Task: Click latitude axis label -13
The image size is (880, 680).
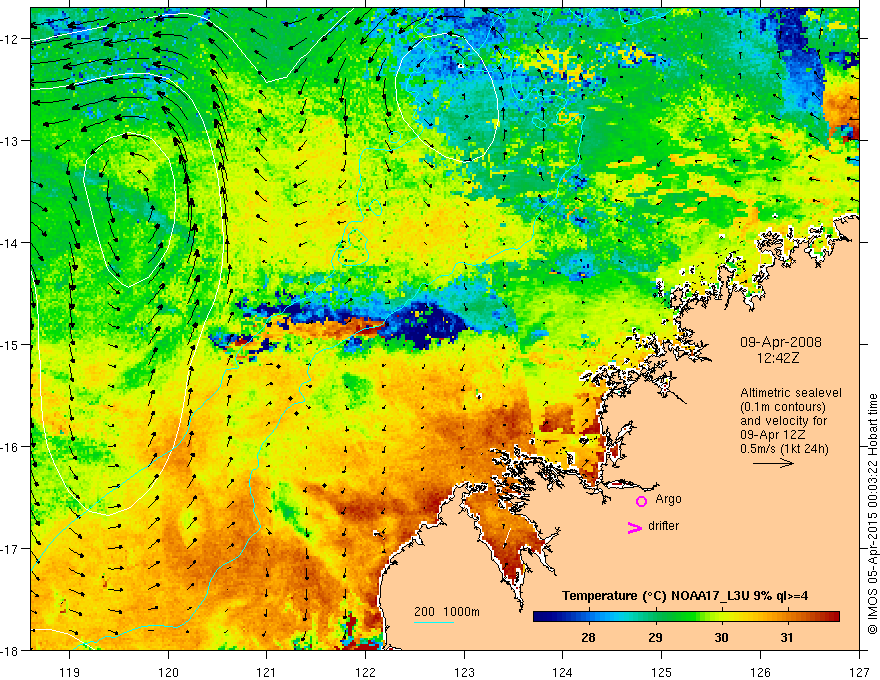Action: click(10, 141)
